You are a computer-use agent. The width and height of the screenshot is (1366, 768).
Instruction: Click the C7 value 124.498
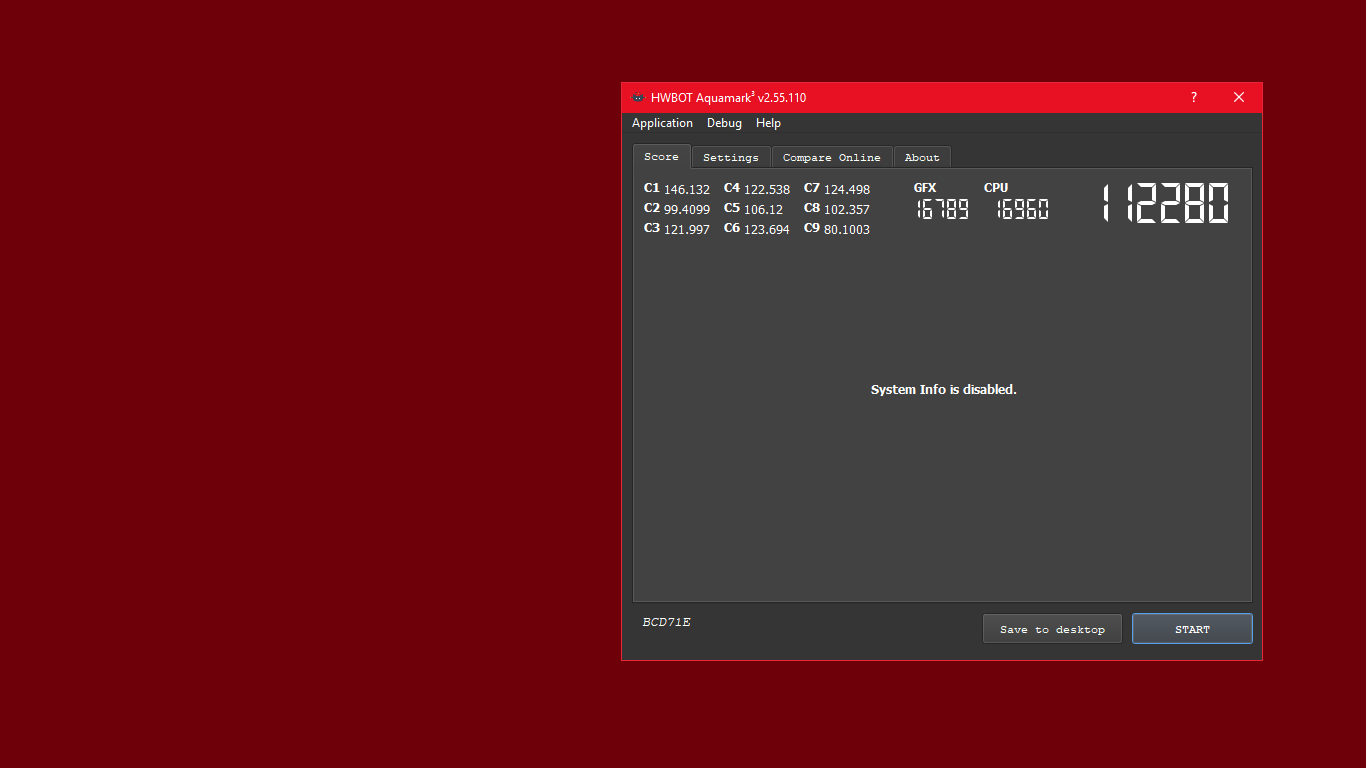click(847, 189)
